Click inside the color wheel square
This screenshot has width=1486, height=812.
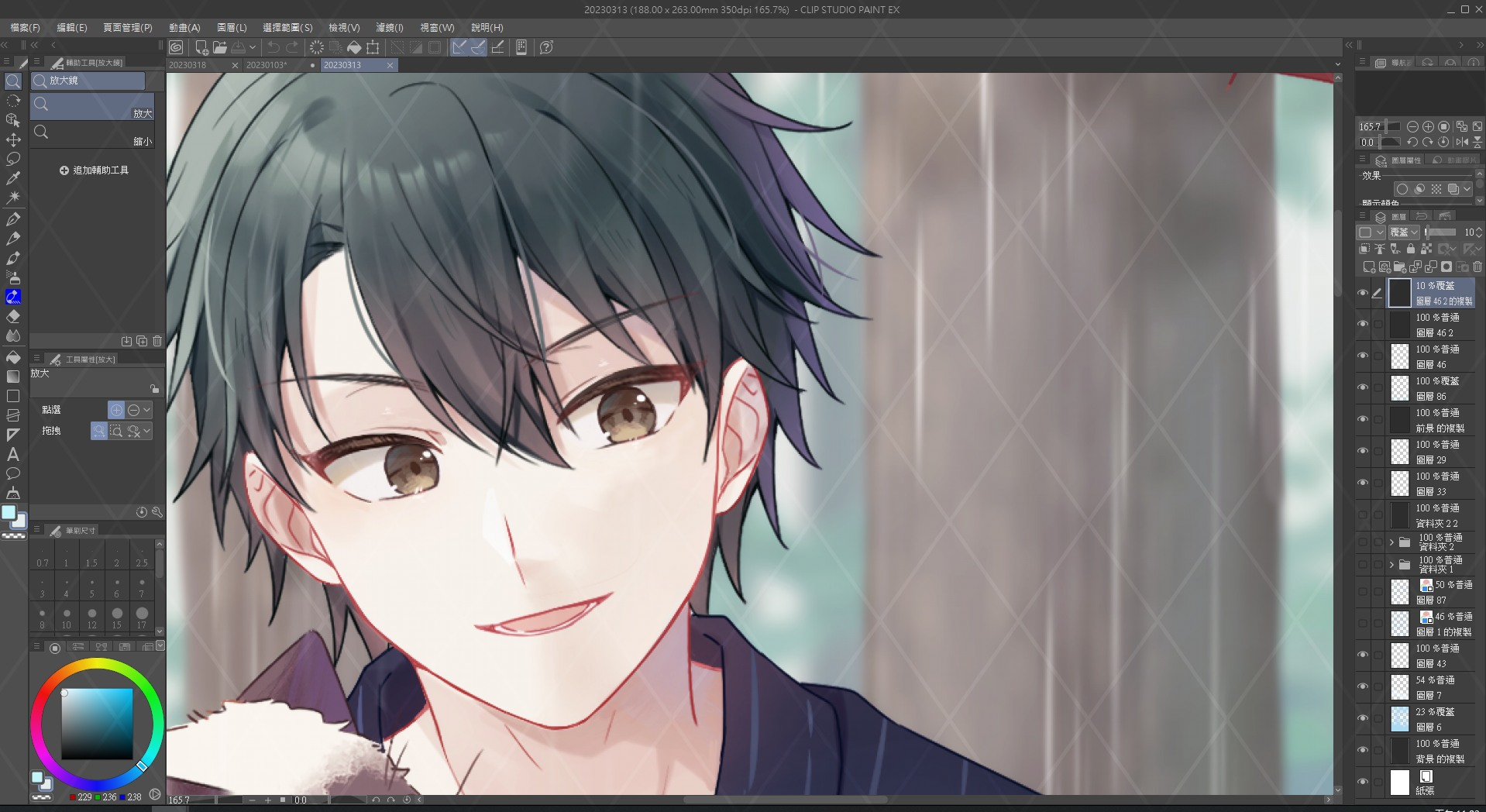pos(97,724)
